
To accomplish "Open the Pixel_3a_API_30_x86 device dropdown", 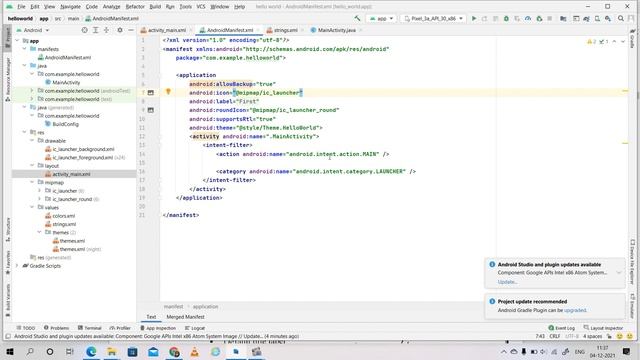I will point(433,18).
